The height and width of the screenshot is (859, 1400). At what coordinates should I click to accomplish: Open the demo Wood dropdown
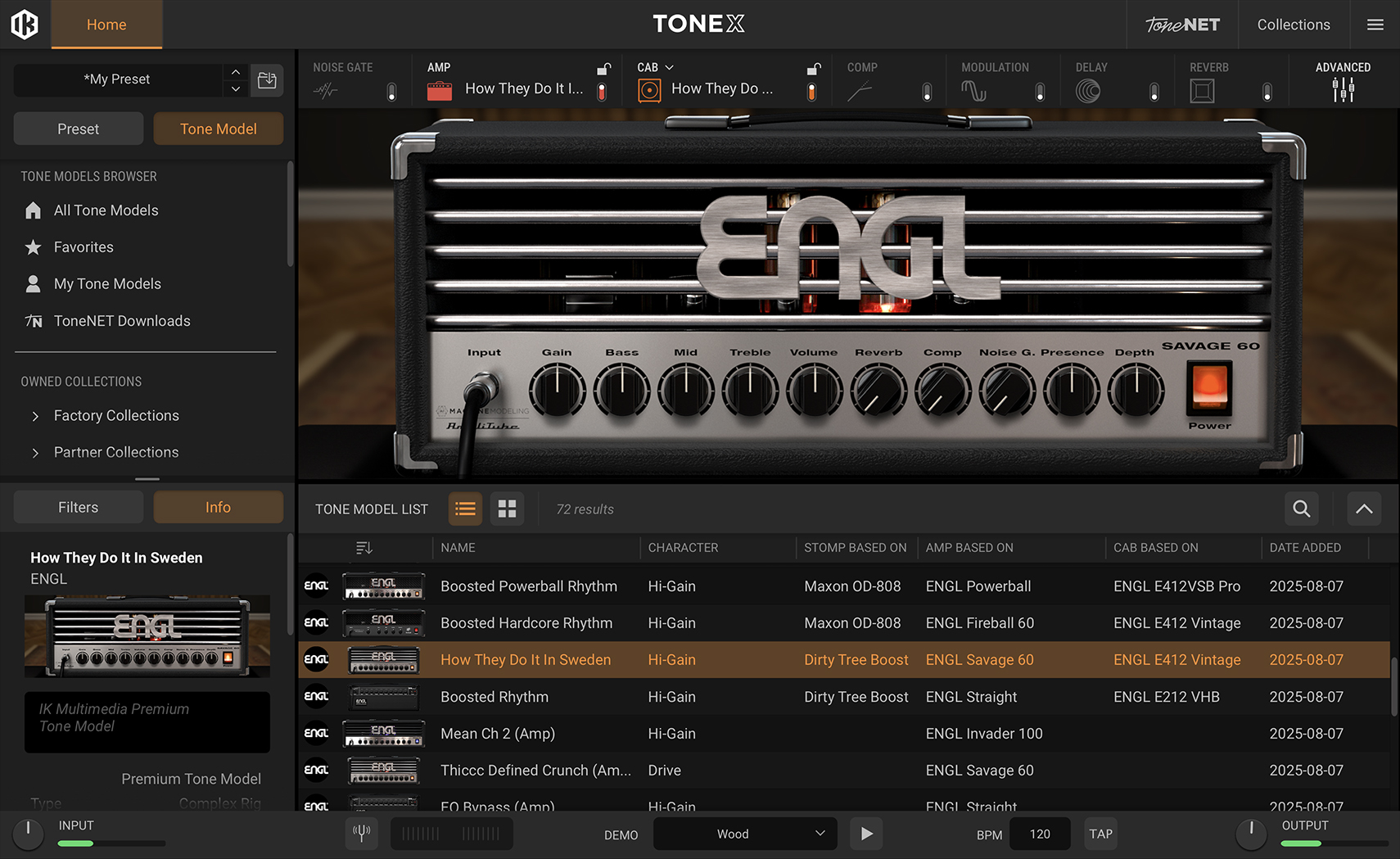tap(745, 834)
